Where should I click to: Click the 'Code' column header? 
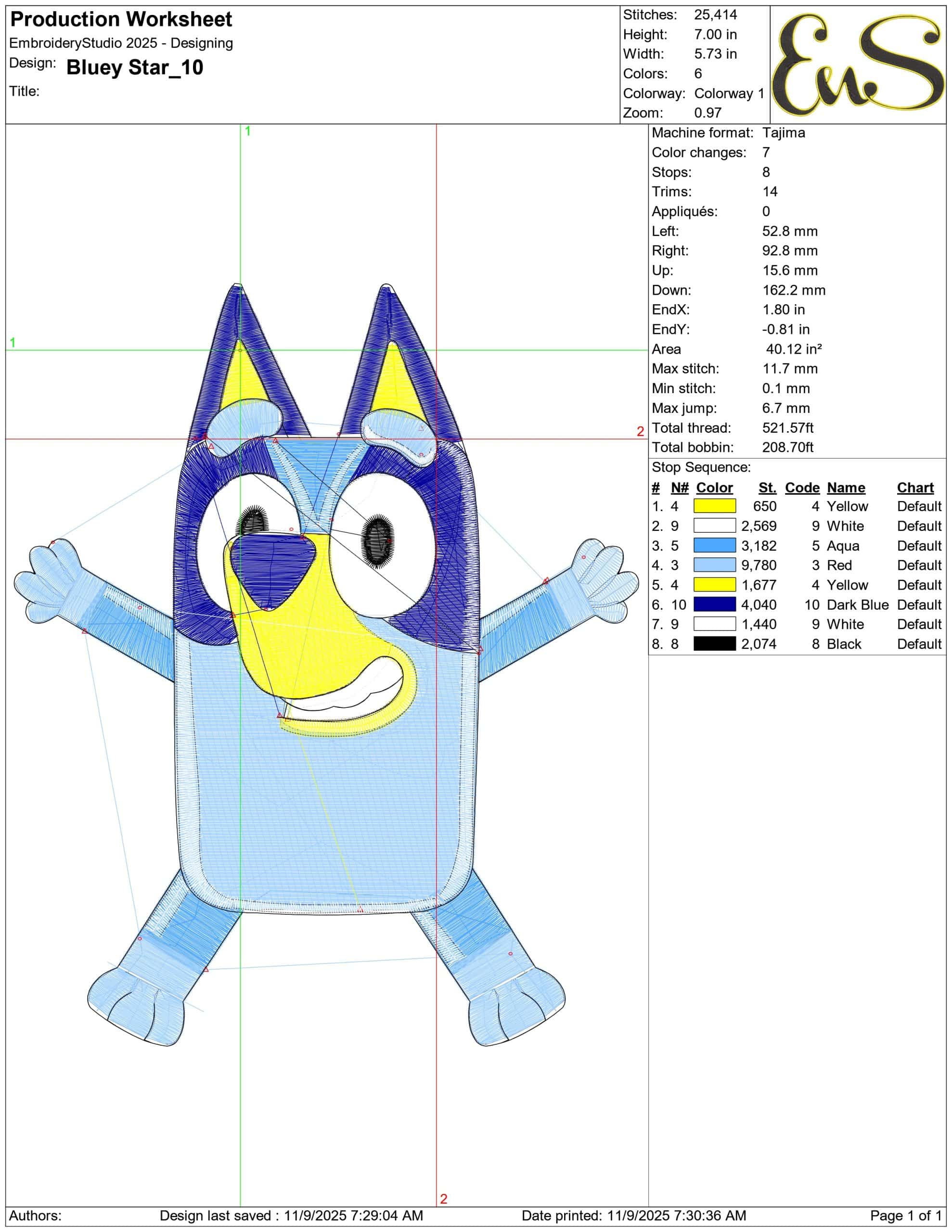click(802, 488)
